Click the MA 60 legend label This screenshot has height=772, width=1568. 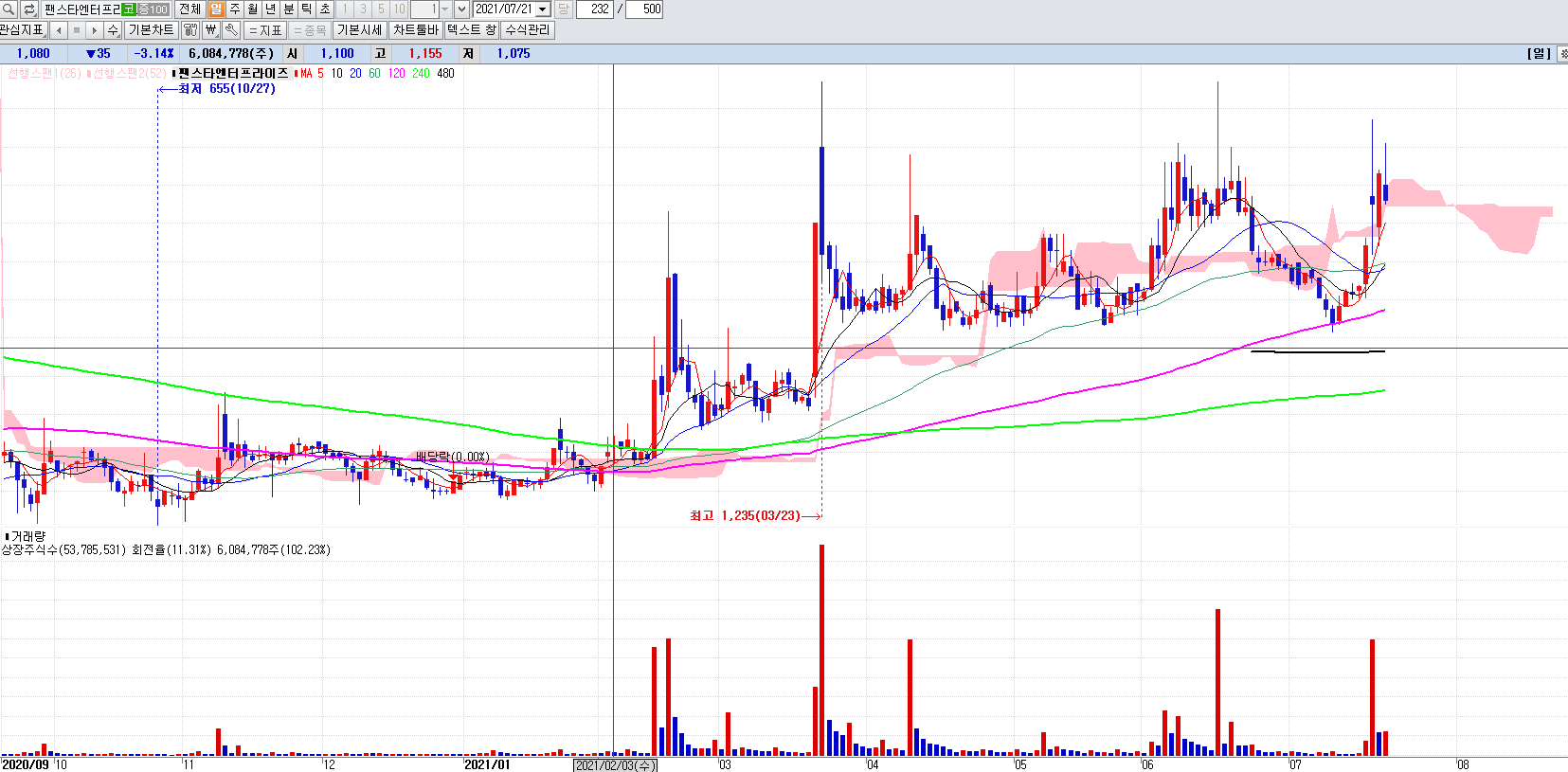(x=374, y=73)
